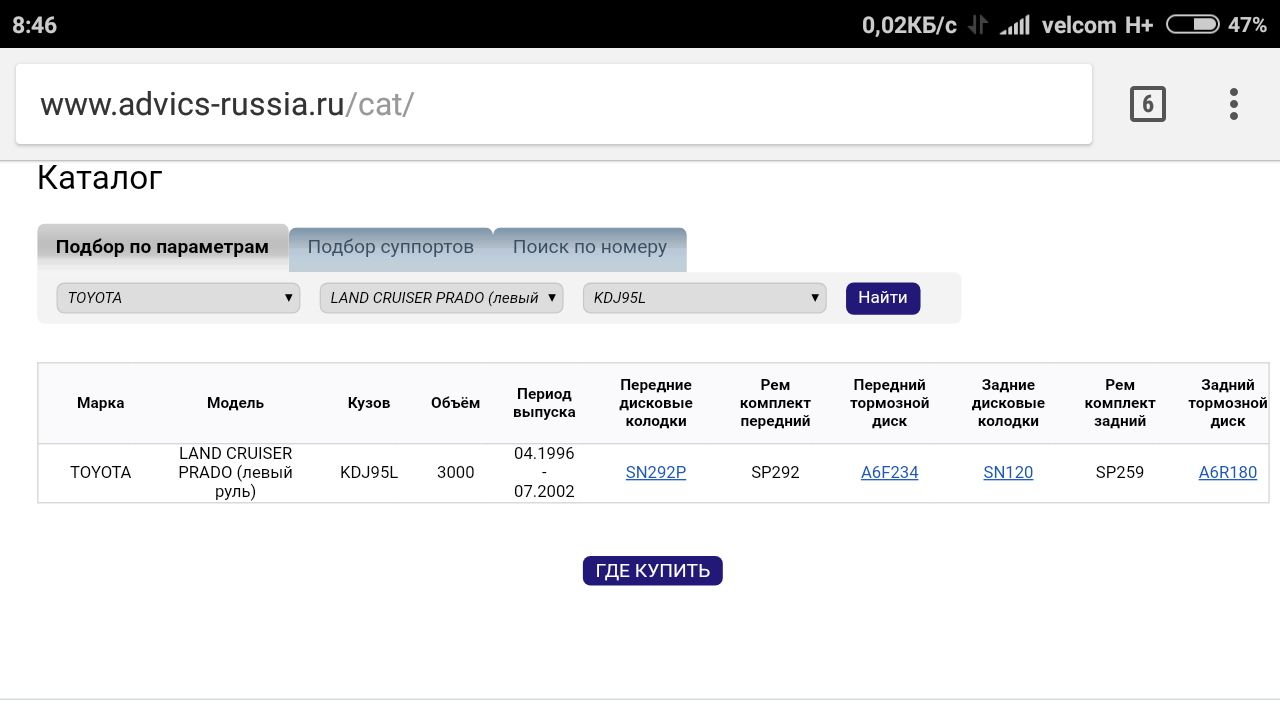Tap the 8:46 clock in status bar
Image resolution: width=1280 pixels, height=720 pixels.
tap(35, 25)
